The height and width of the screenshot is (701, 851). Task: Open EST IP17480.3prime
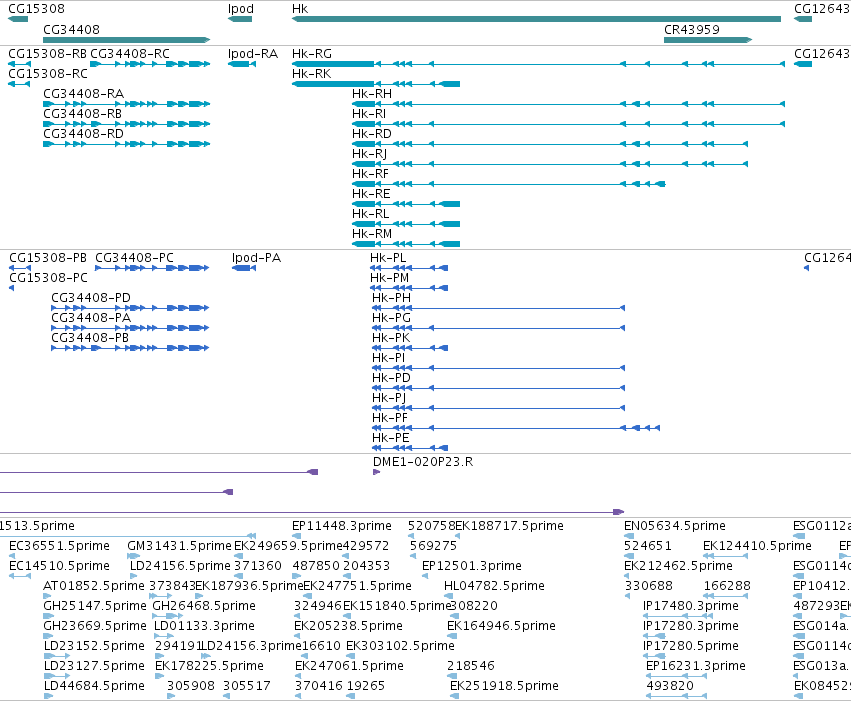pyautogui.click(x=678, y=616)
